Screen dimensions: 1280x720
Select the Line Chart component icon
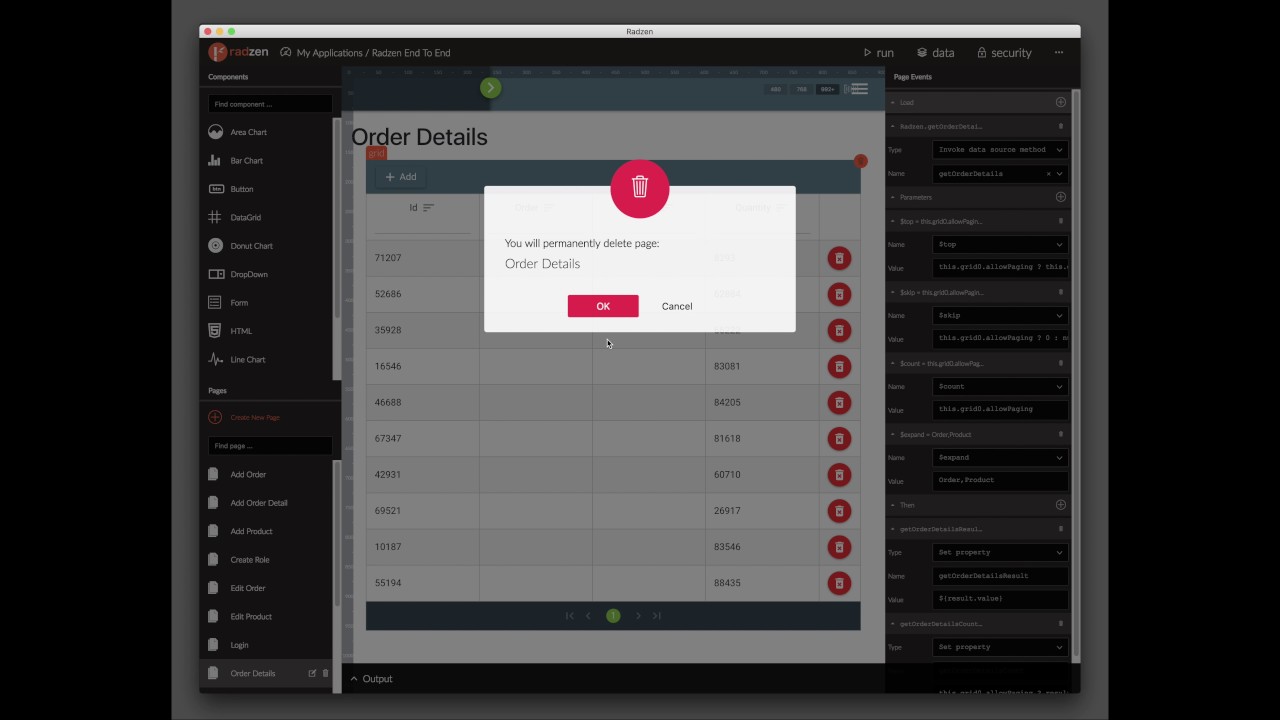tap(215, 359)
